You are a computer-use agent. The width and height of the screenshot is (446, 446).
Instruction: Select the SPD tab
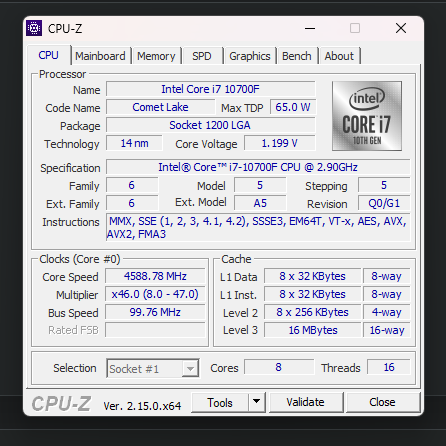click(202, 56)
